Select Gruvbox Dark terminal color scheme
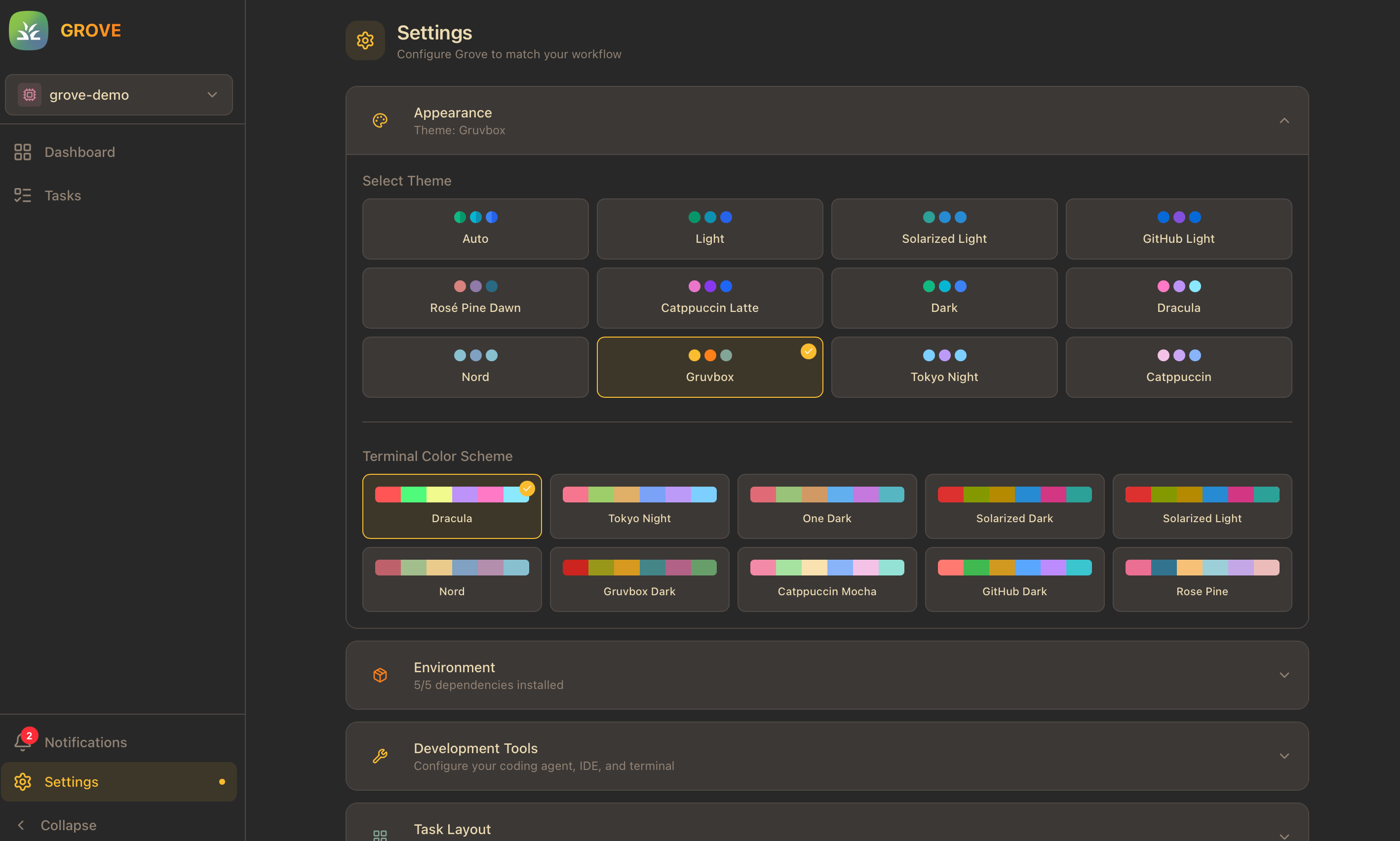This screenshot has width=1400, height=841. click(639, 579)
